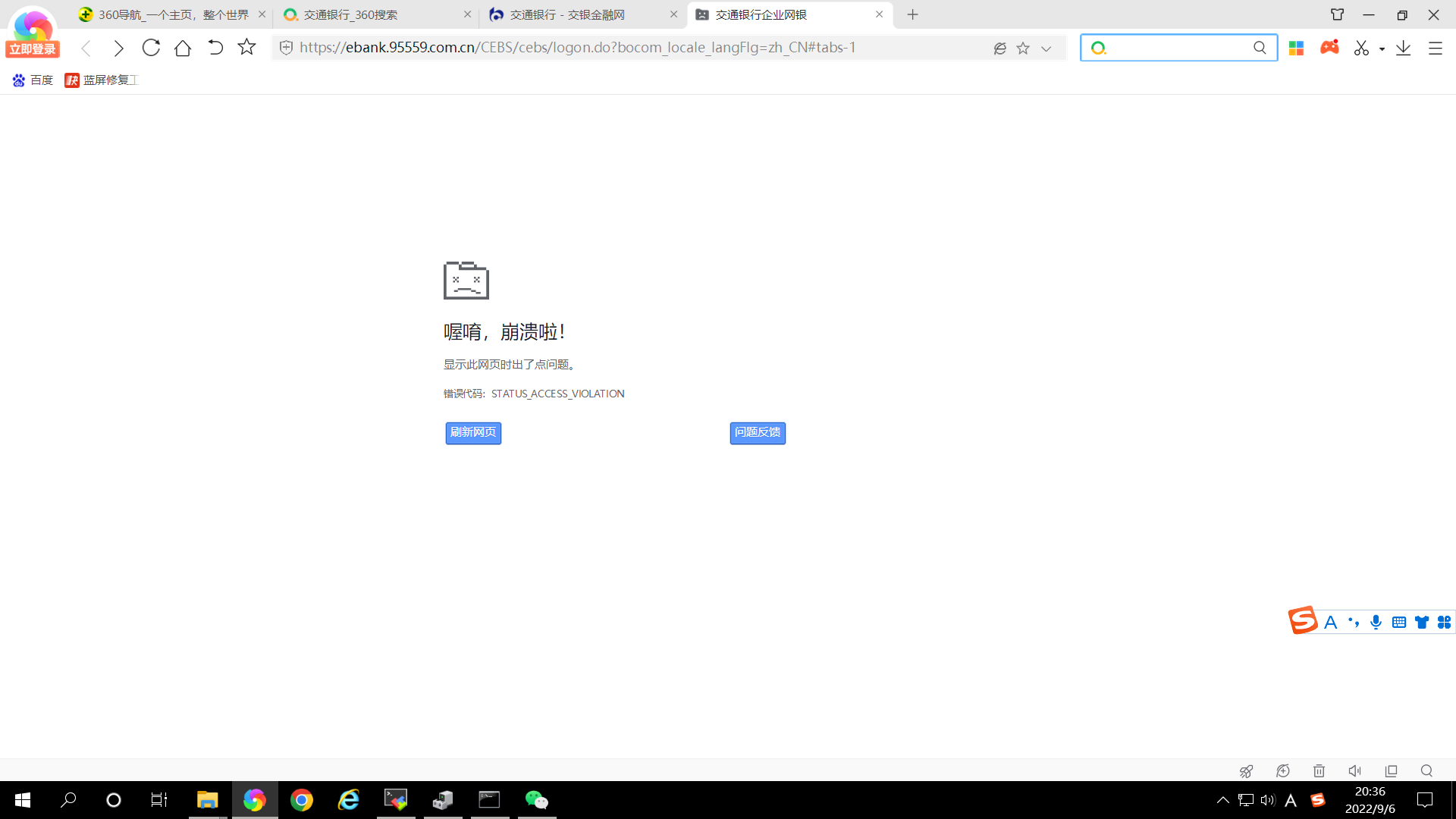The width and height of the screenshot is (1456, 819).
Task: Click the 问题反馈 button
Action: coord(758,432)
